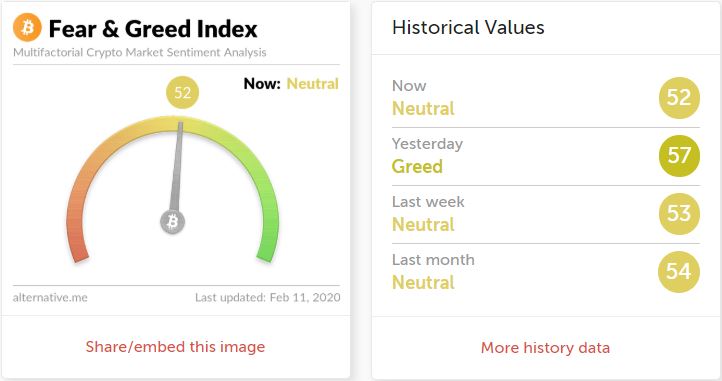The image size is (722, 381).
Task: Click the Last week badge showing 53
Action: point(679,214)
